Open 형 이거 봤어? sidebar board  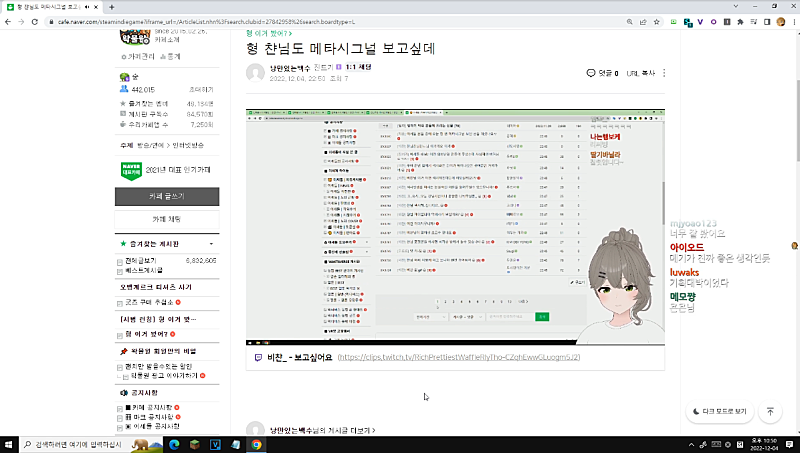146,334
